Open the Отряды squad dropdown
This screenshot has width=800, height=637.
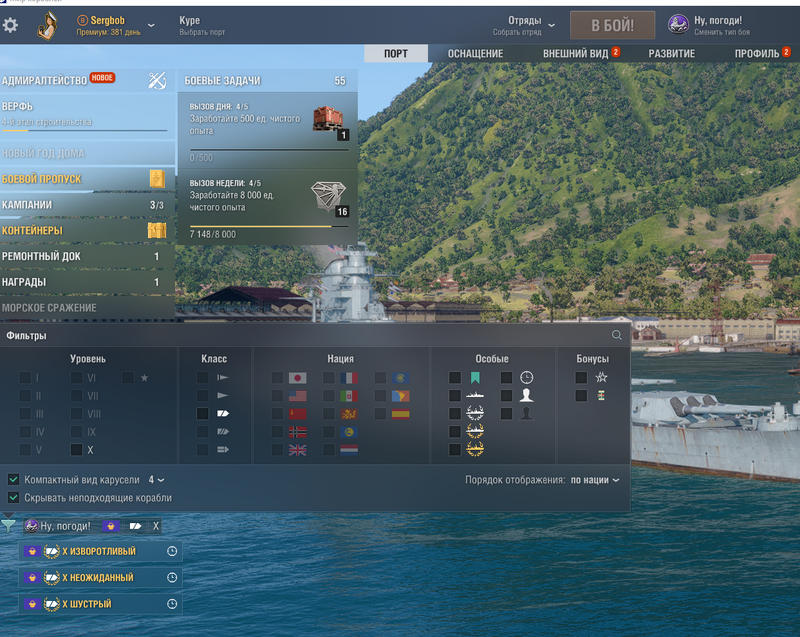pyautogui.click(x=523, y=25)
